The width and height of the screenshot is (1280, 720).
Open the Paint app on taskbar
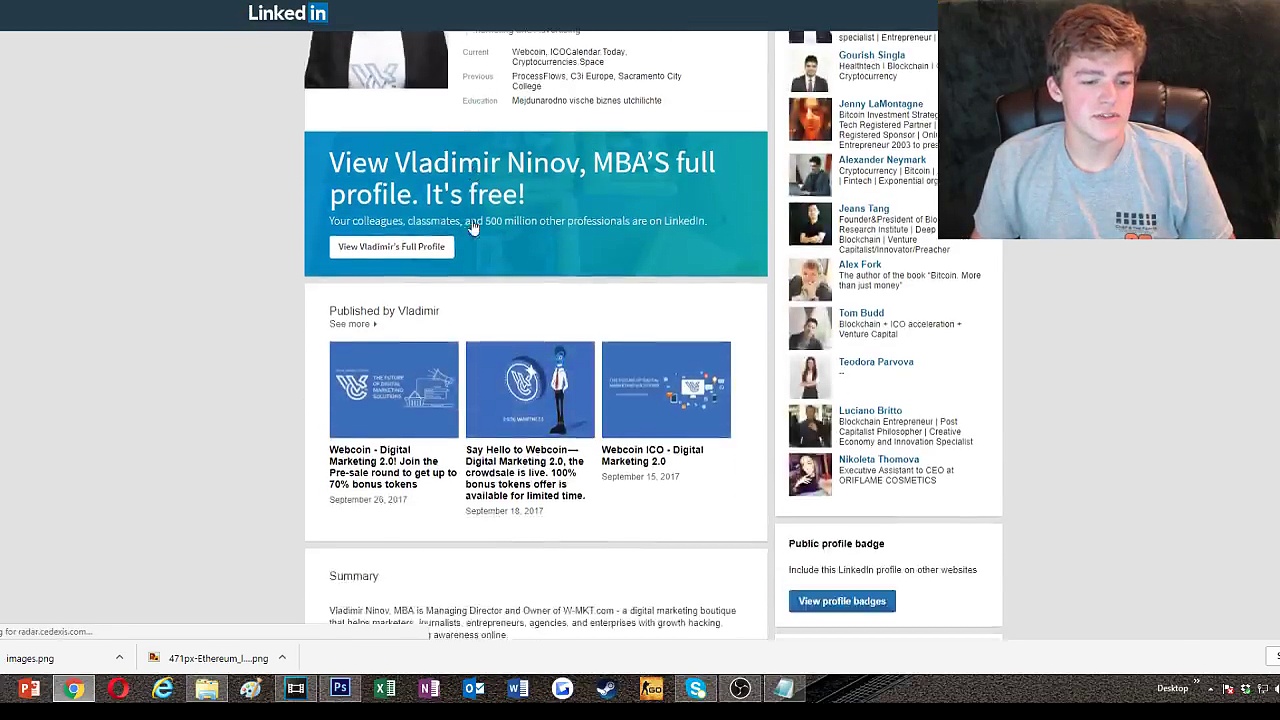coord(251,688)
